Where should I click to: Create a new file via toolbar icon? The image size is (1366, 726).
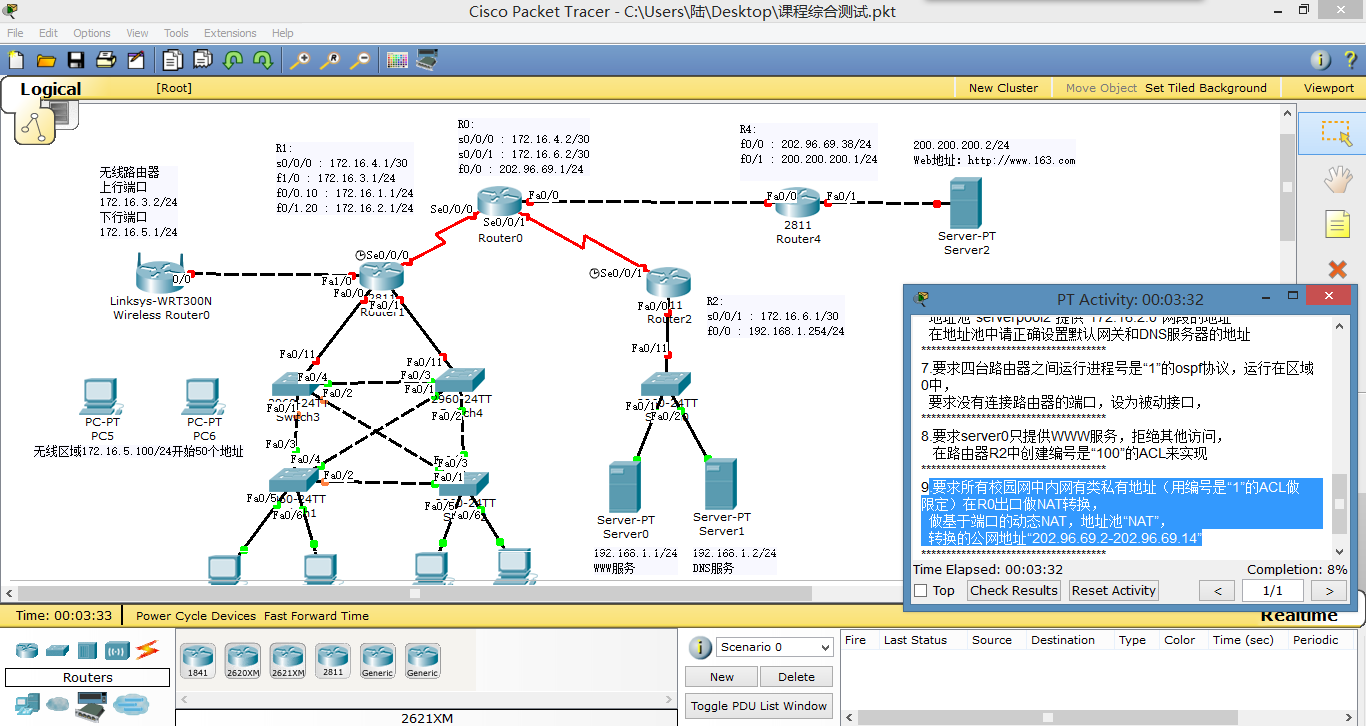(x=16, y=60)
